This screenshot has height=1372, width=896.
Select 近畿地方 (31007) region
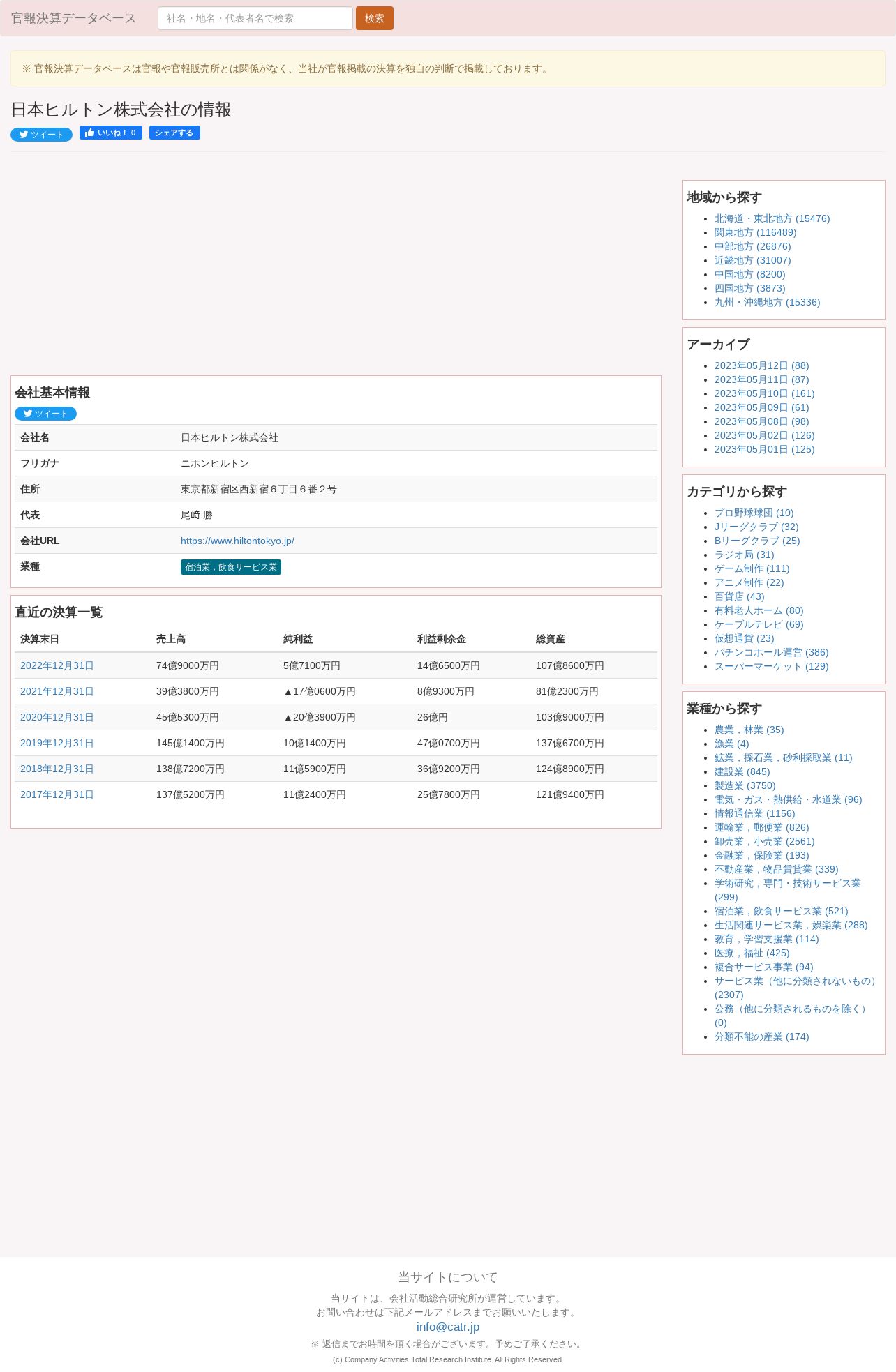pos(752,260)
